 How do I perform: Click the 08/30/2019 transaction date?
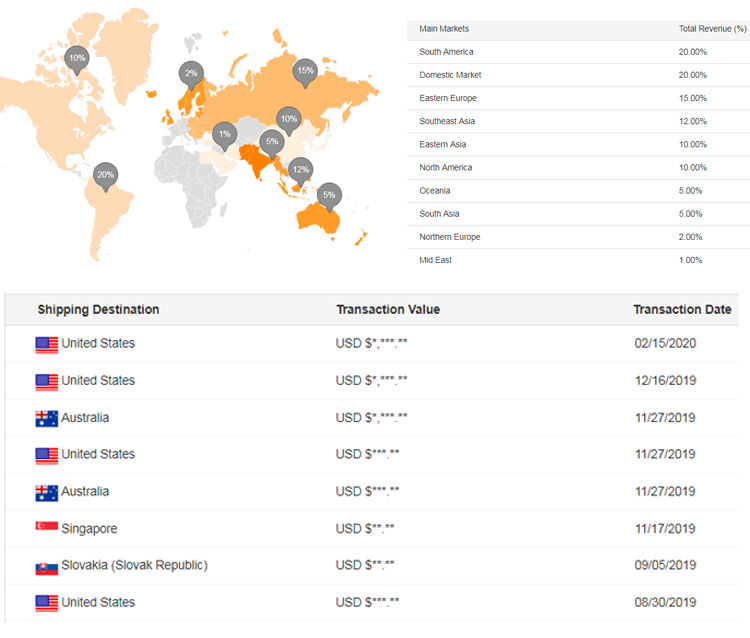click(x=664, y=602)
